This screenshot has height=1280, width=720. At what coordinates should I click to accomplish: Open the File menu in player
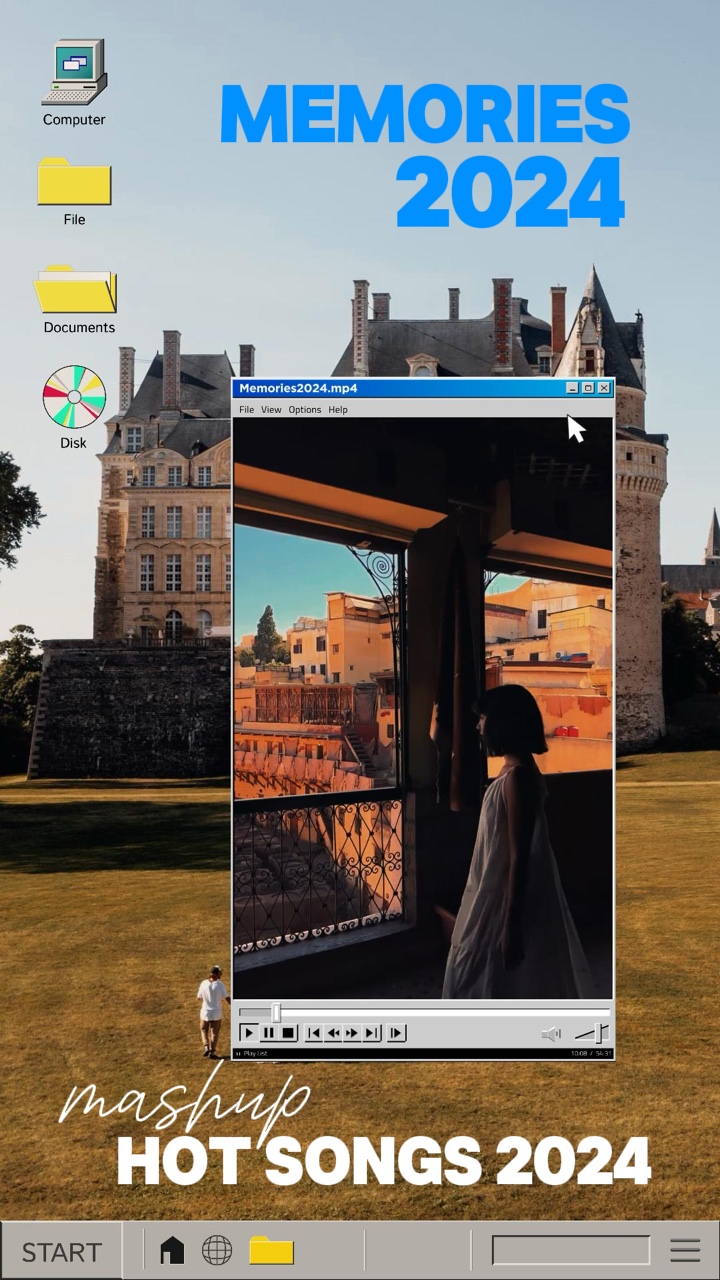(x=246, y=410)
